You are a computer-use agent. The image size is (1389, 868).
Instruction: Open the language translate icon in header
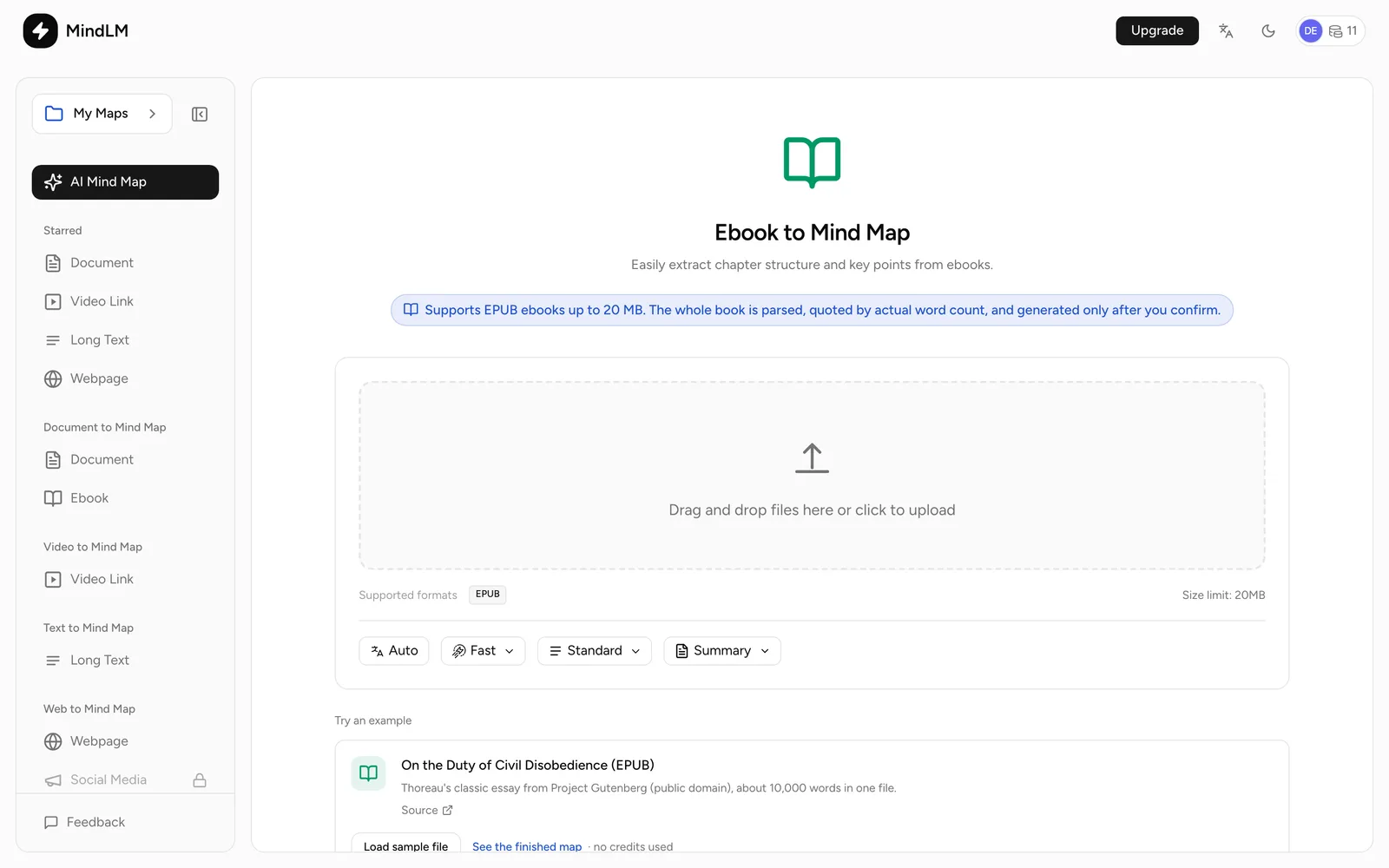(1226, 30)
